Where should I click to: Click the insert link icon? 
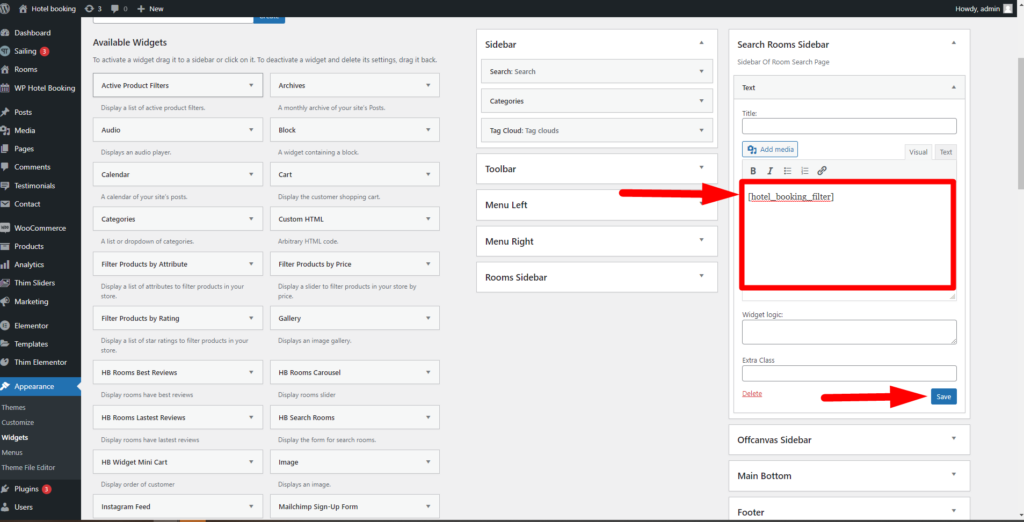coord(822,171)
